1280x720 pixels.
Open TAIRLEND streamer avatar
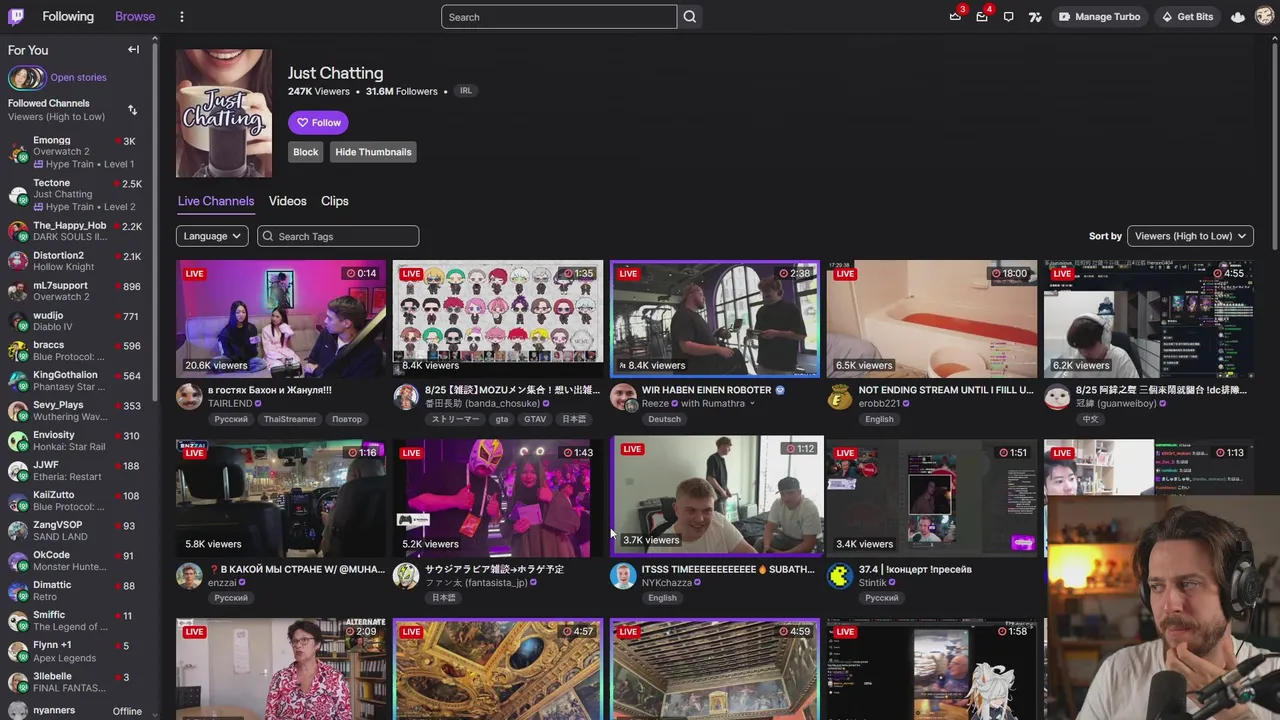189,397
